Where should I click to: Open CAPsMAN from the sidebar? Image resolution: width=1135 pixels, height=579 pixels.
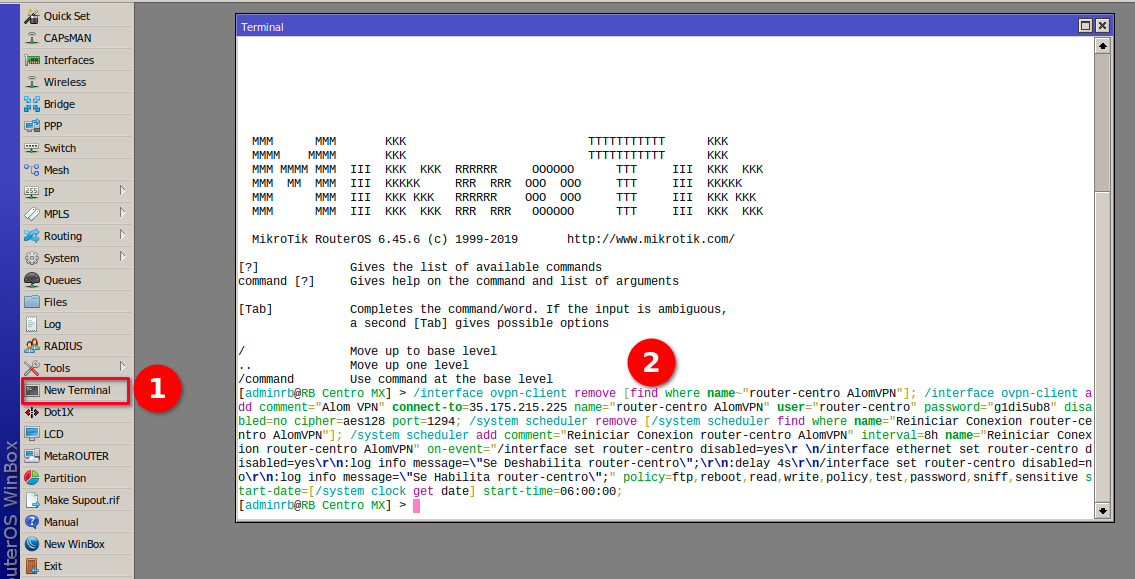pos(32,38)
